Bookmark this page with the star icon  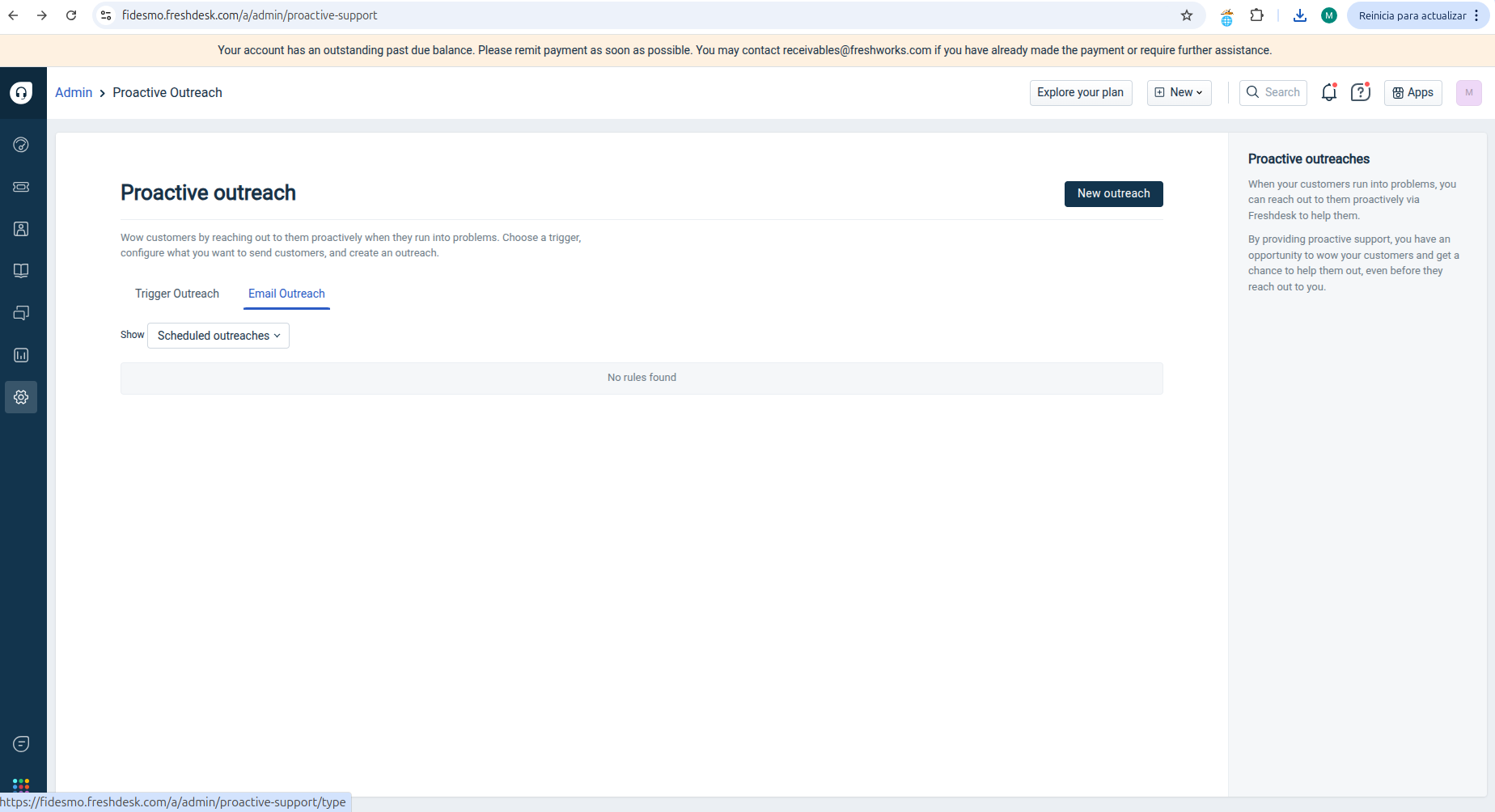1187,15
